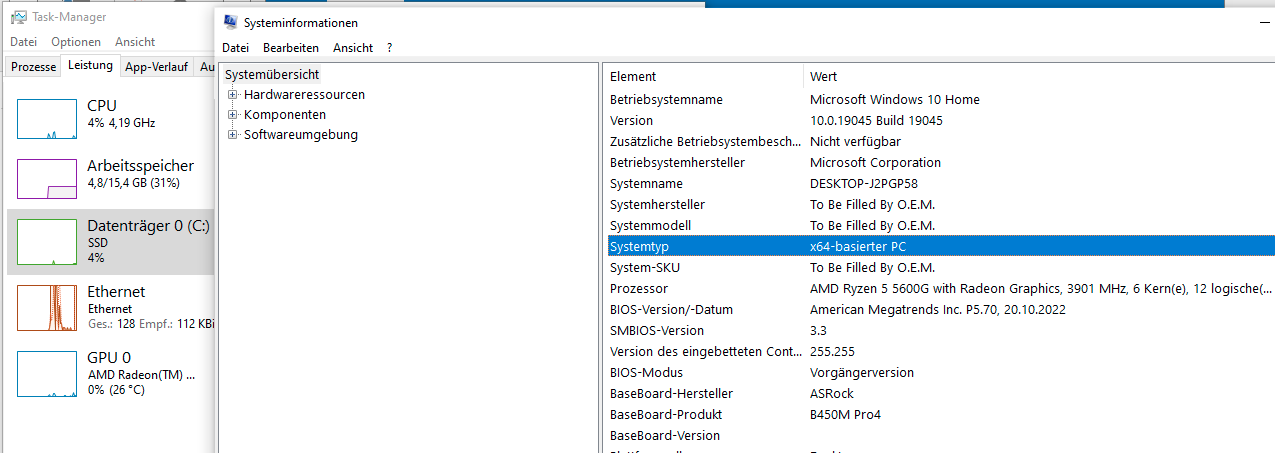Click the B450M Pro4 value
The image size is (1275, 453).
[845, 414]
